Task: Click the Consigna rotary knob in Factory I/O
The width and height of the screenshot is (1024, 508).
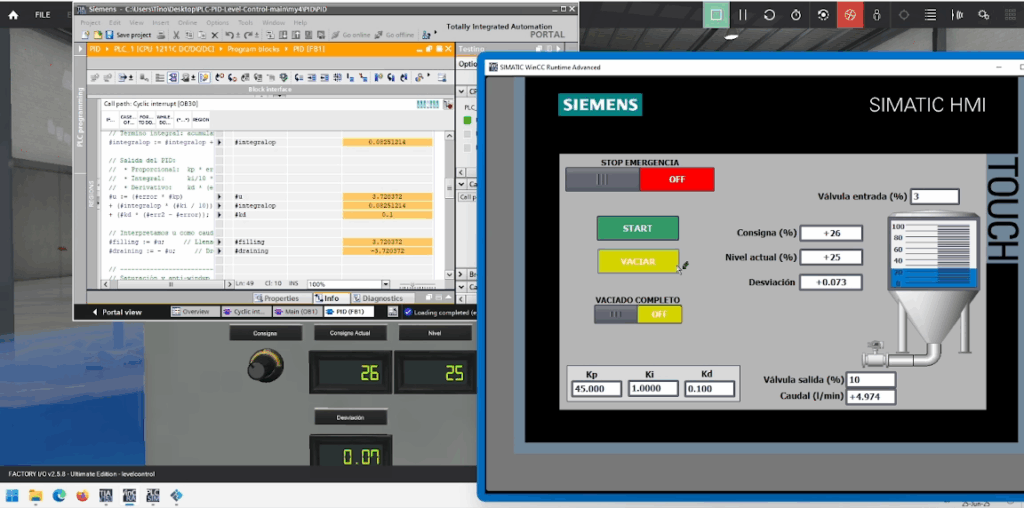Action: pyautogui.click(x=265, y=366)
